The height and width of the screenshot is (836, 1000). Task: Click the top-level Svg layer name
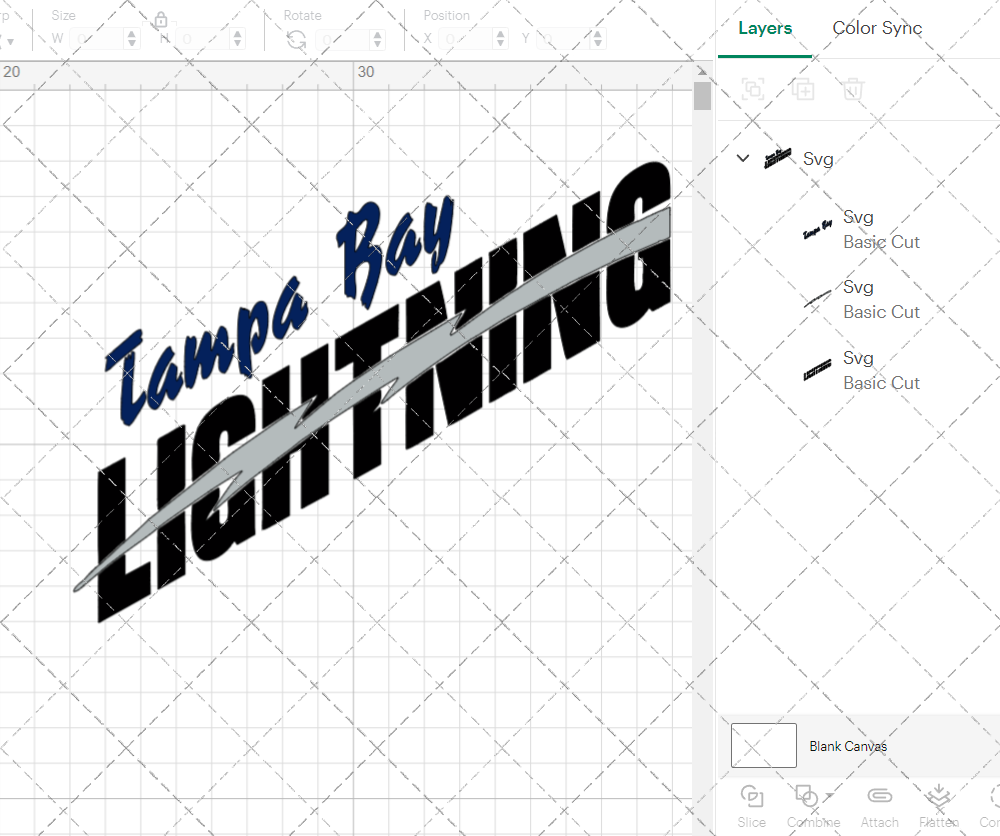(x=818, y=159)
